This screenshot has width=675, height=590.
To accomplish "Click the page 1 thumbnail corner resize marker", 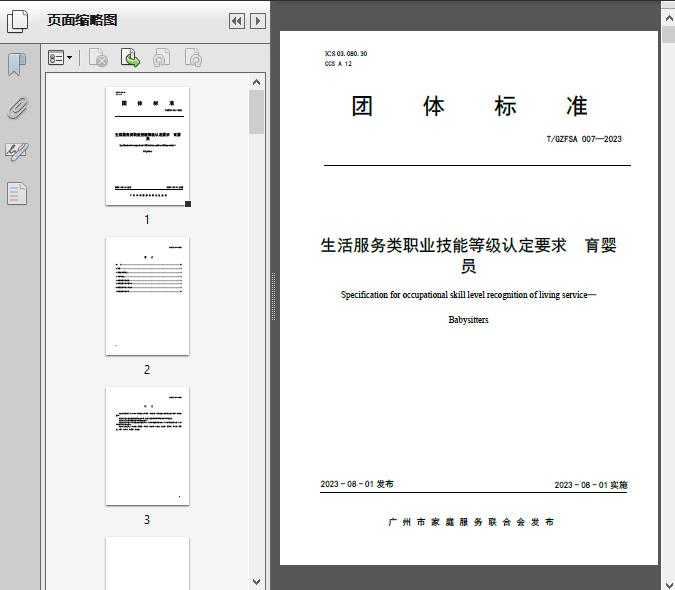I will pos(188,204).
